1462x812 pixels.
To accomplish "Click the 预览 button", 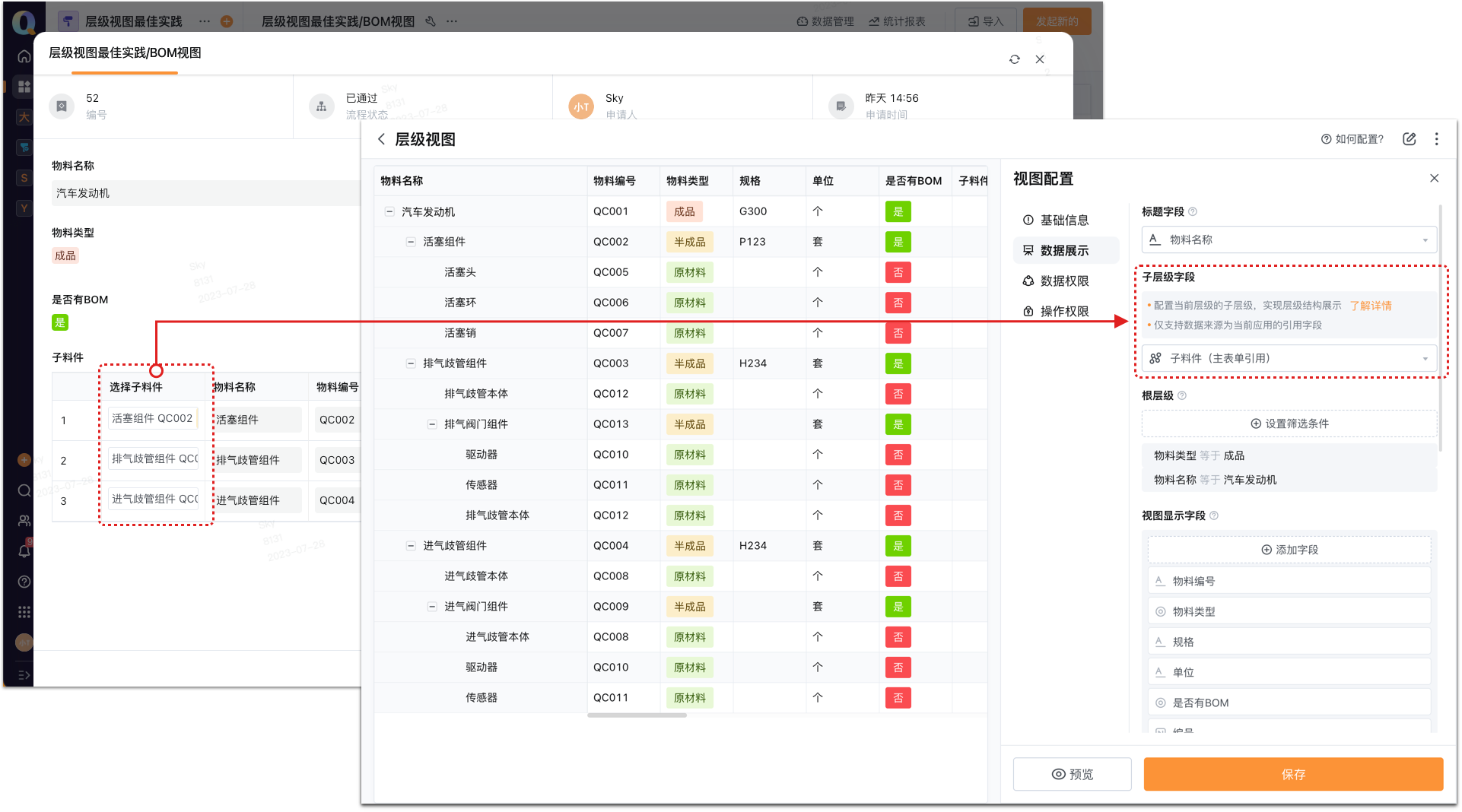I will (x=1072, y=774).
